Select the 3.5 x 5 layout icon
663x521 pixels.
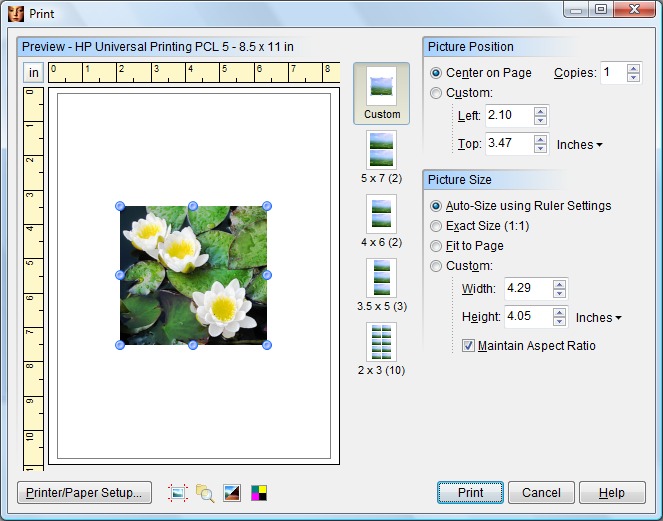[381, 278]
